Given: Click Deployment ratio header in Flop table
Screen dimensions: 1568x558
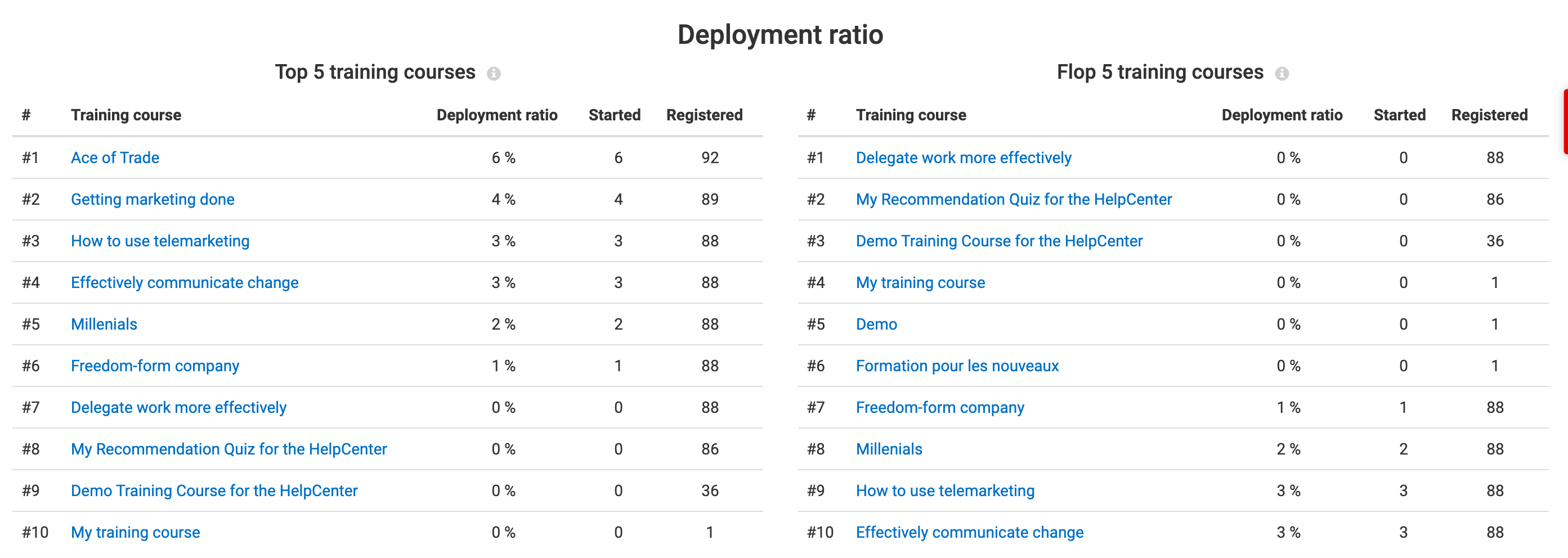Looking at the screenshot, I should point(1282,115).
